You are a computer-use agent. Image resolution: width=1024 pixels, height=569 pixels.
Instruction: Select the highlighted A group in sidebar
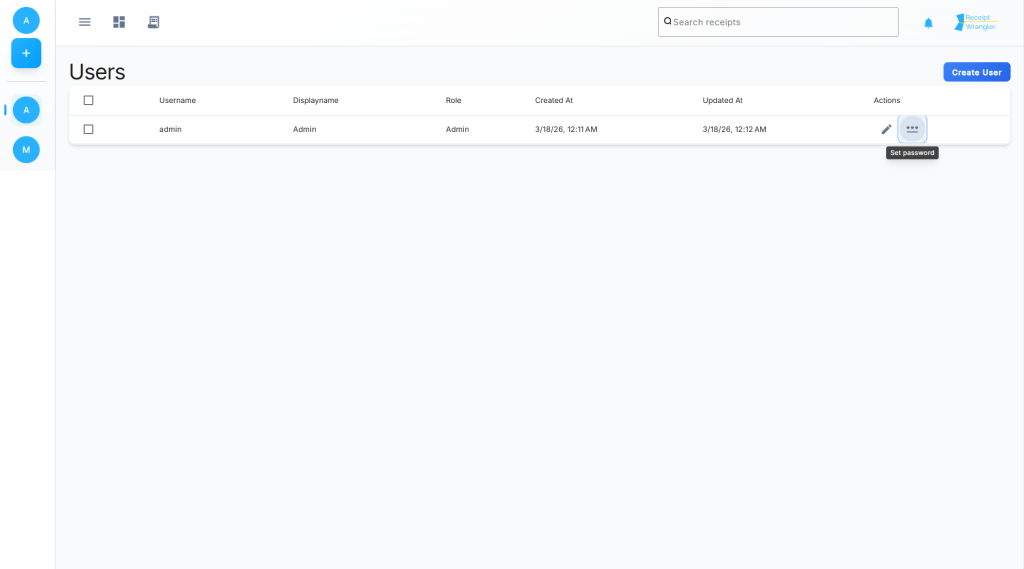(x=26, y=110)
